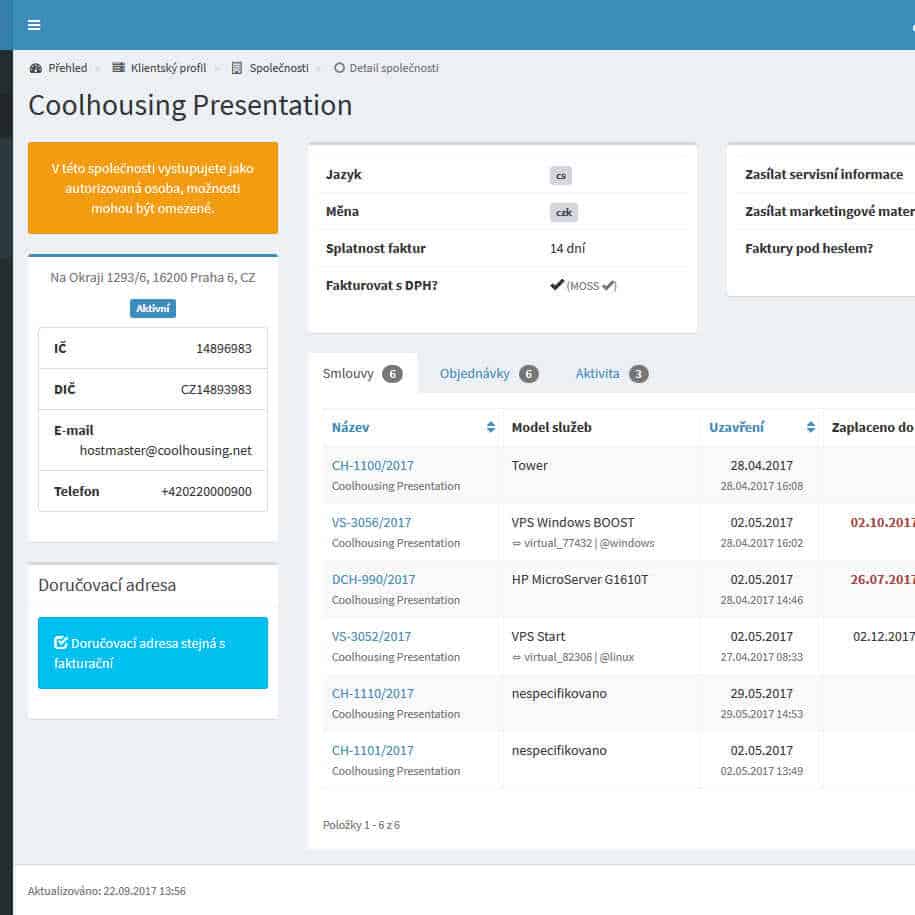This screenshot has height=915, width=915.
Task: Click the VPS Windows BOOST cell
Action: pos(573,523)
